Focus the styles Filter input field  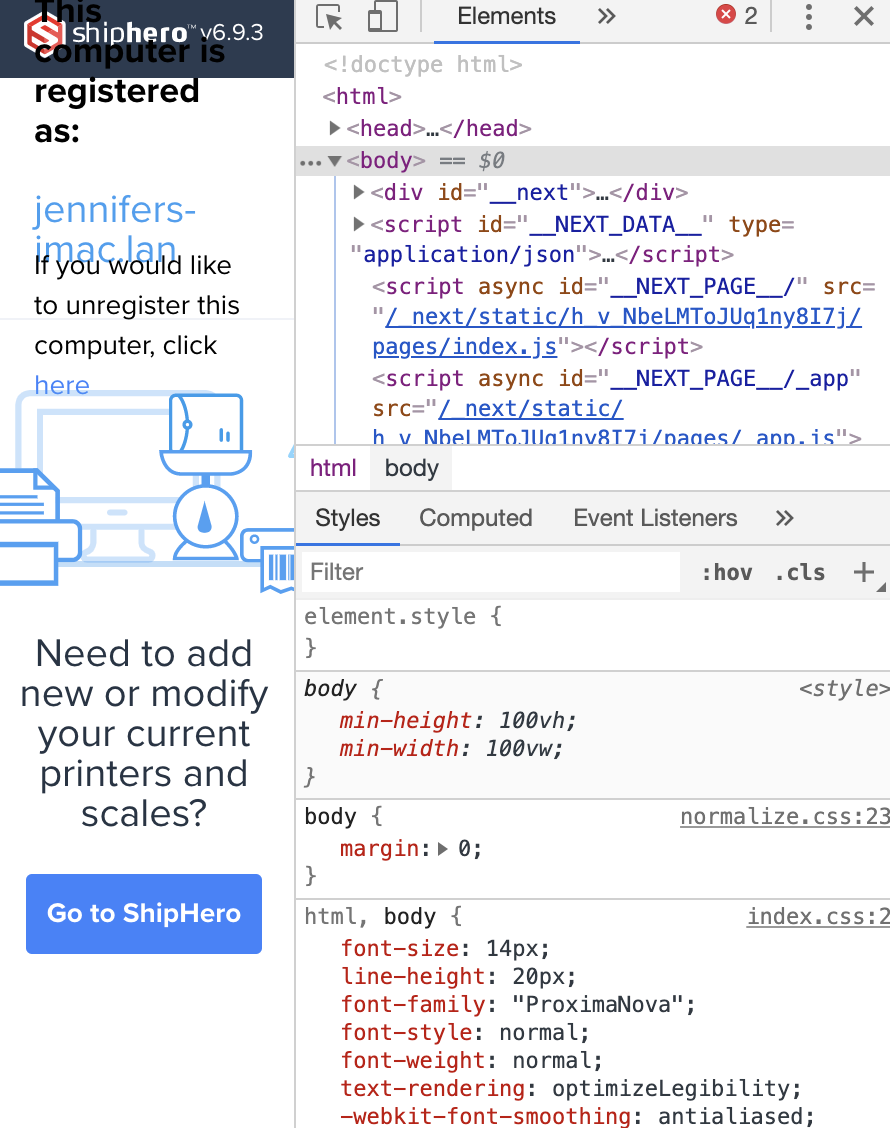coord(490,572)
